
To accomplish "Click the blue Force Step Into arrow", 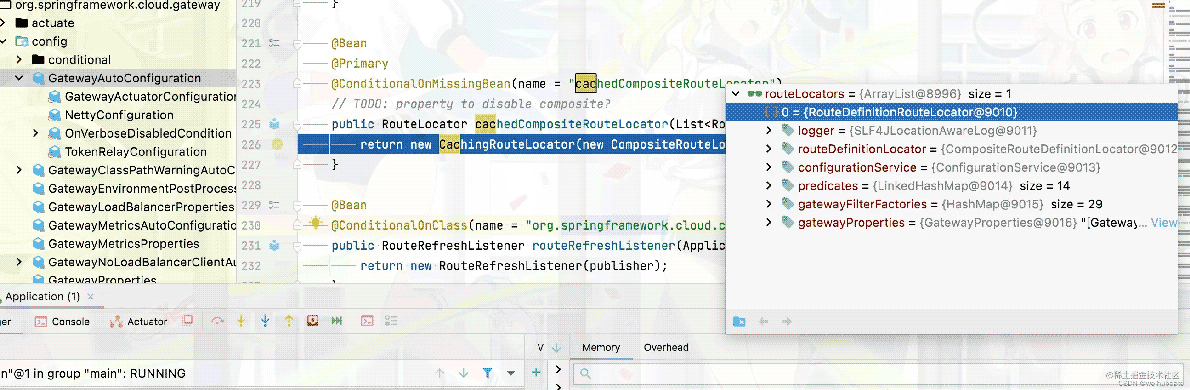I will tap(265, 321).
